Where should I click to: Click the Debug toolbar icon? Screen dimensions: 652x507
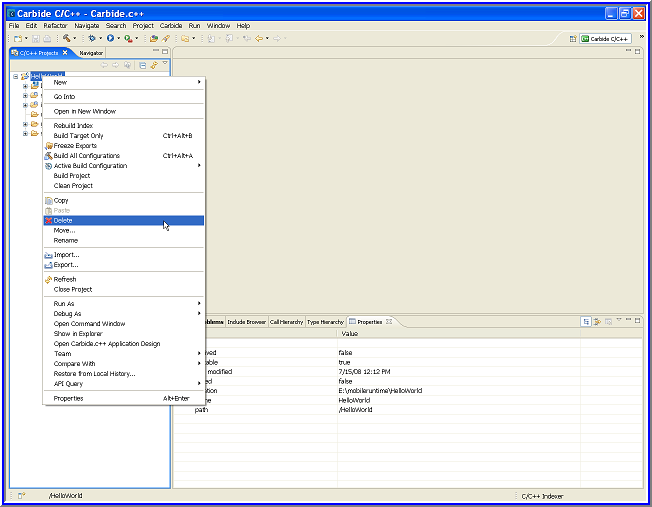point(93,38)
